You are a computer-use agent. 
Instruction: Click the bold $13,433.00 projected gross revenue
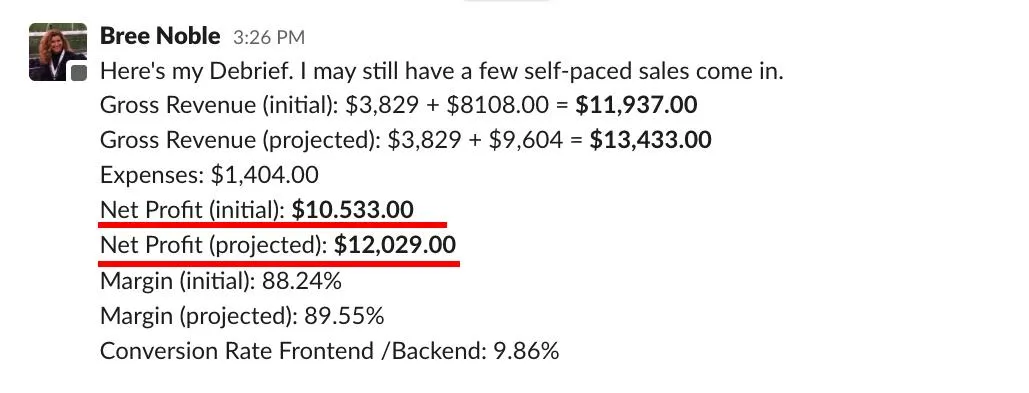pyautogui.click(x=650, y=140)
